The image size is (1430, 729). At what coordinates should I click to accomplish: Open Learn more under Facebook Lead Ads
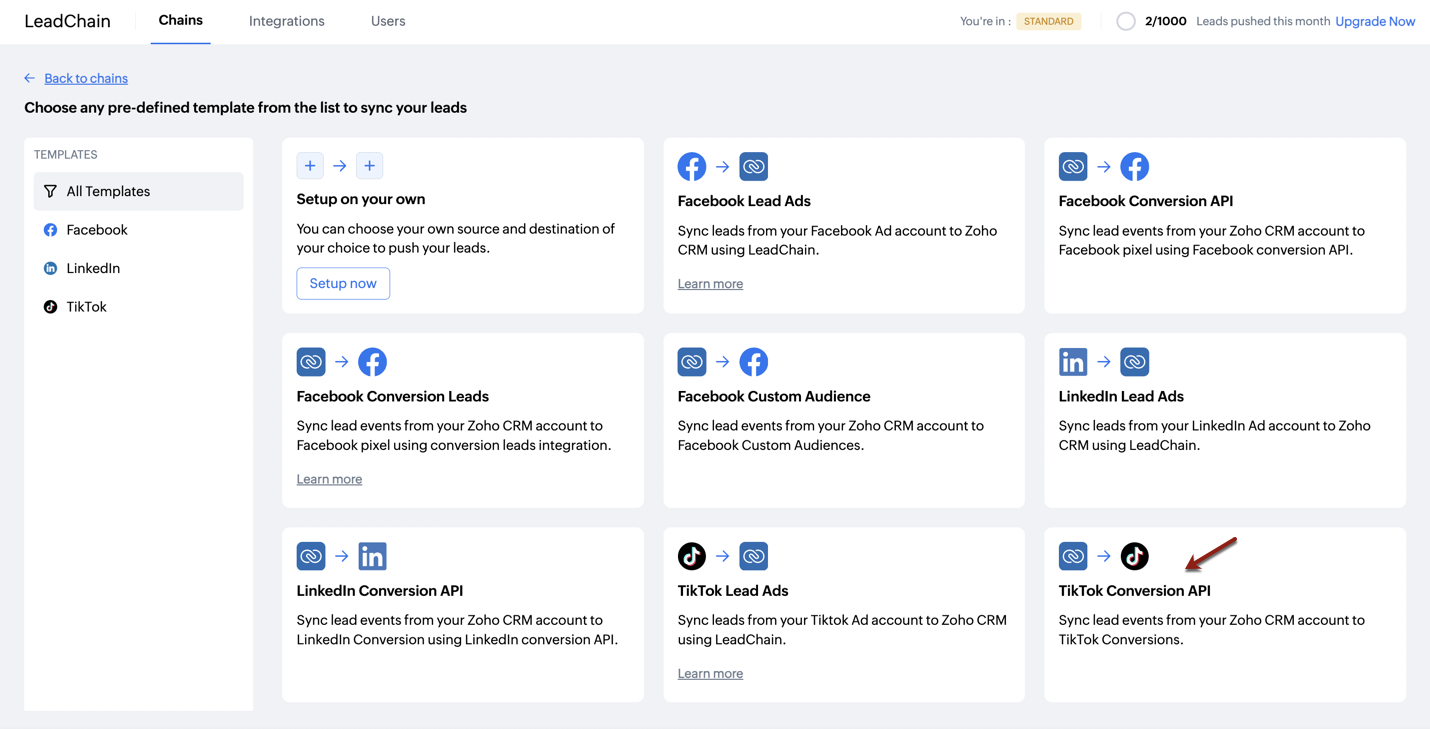(710, 284)
